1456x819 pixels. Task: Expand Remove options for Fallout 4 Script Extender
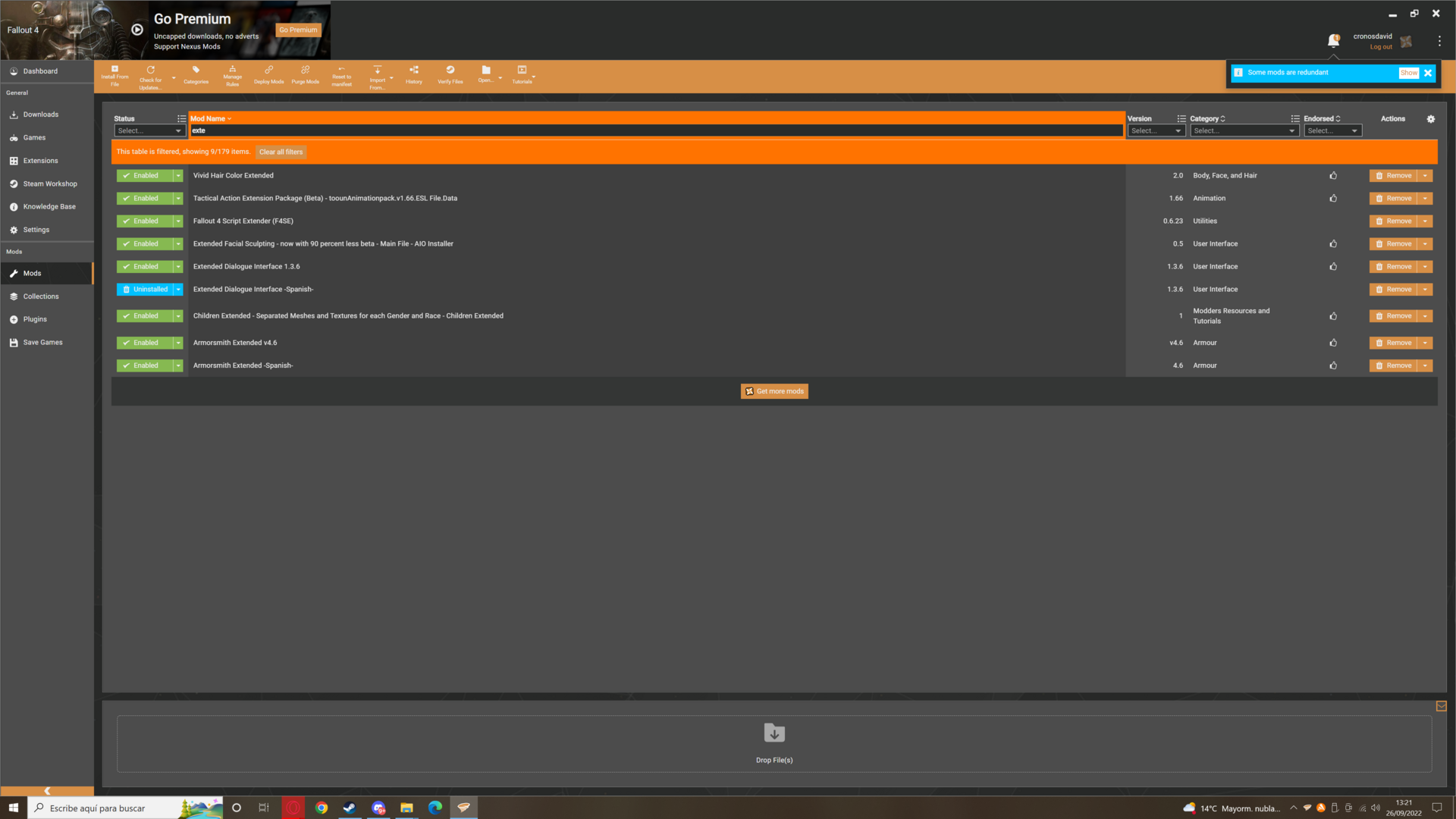1425,221
